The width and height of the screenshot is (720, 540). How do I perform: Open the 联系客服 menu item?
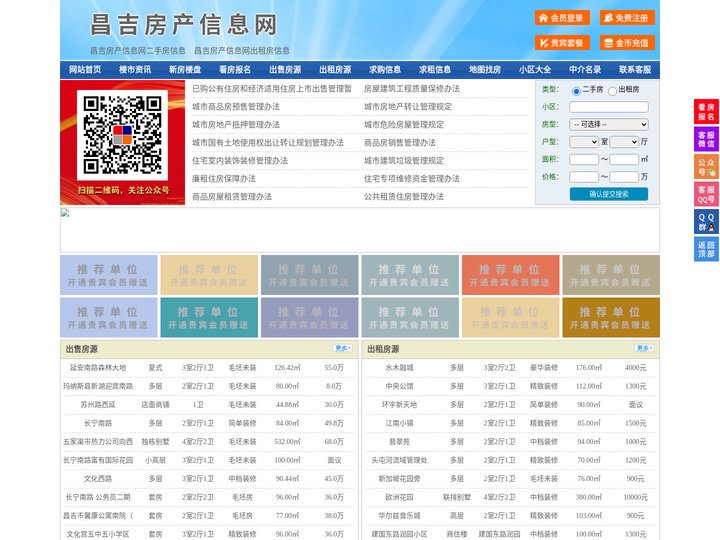[x=635, y=70]
